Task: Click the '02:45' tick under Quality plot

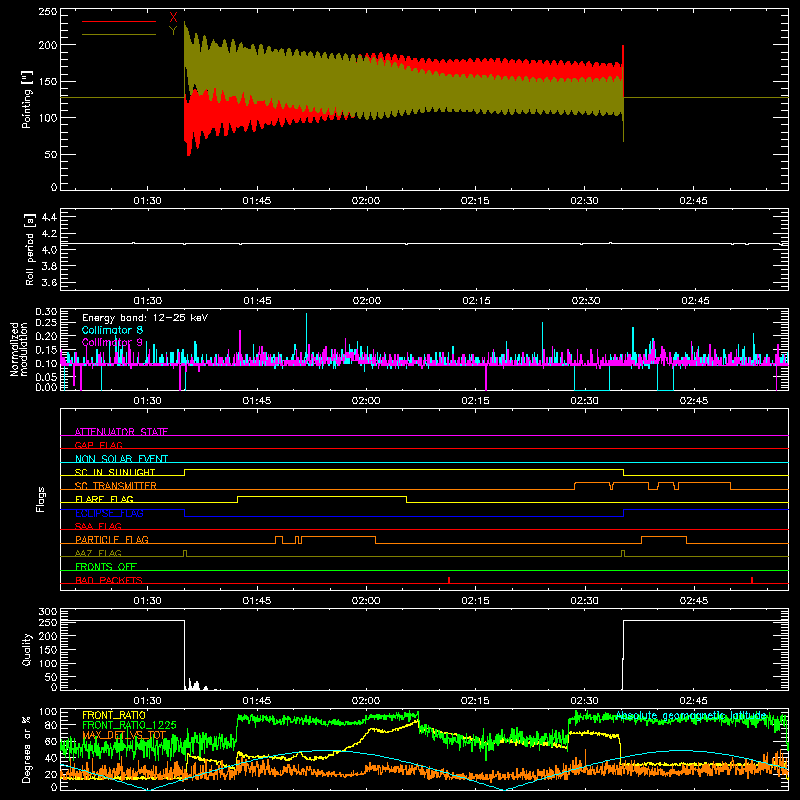Action: [x=693, y=701]
